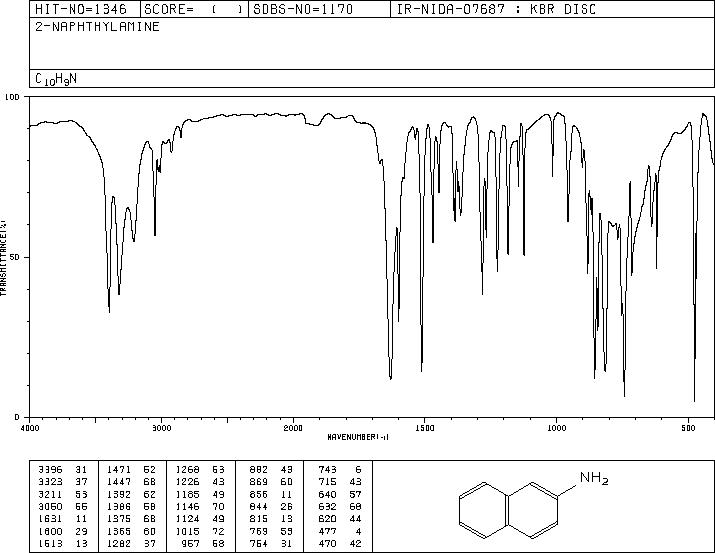Click the 1268 wavenumber in peak table

point(187,470)
